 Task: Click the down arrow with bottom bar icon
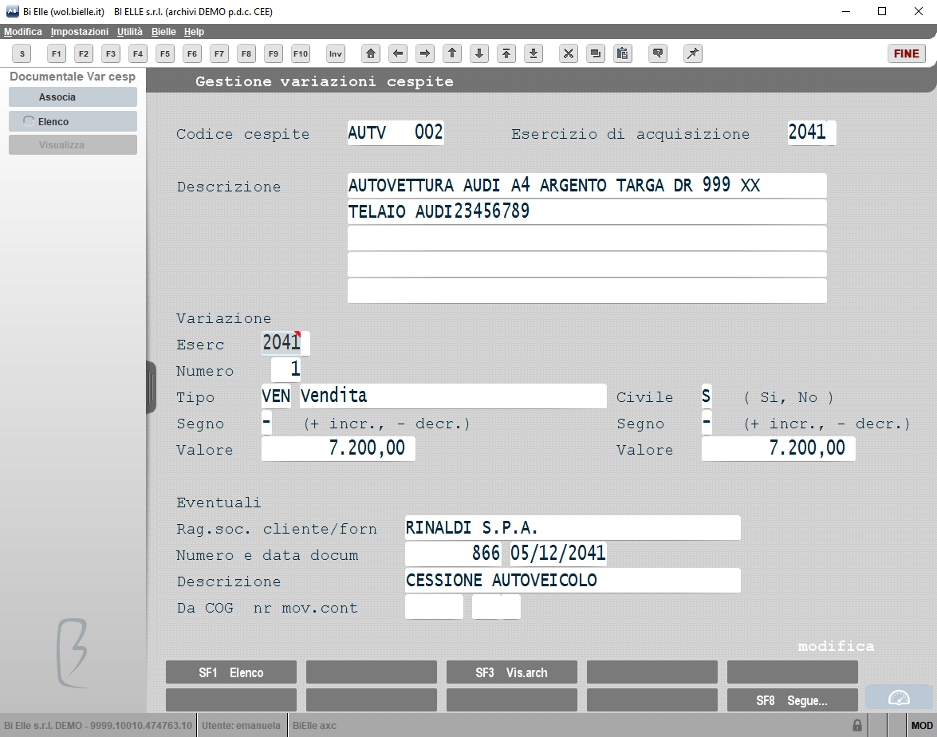coord(534,54)
